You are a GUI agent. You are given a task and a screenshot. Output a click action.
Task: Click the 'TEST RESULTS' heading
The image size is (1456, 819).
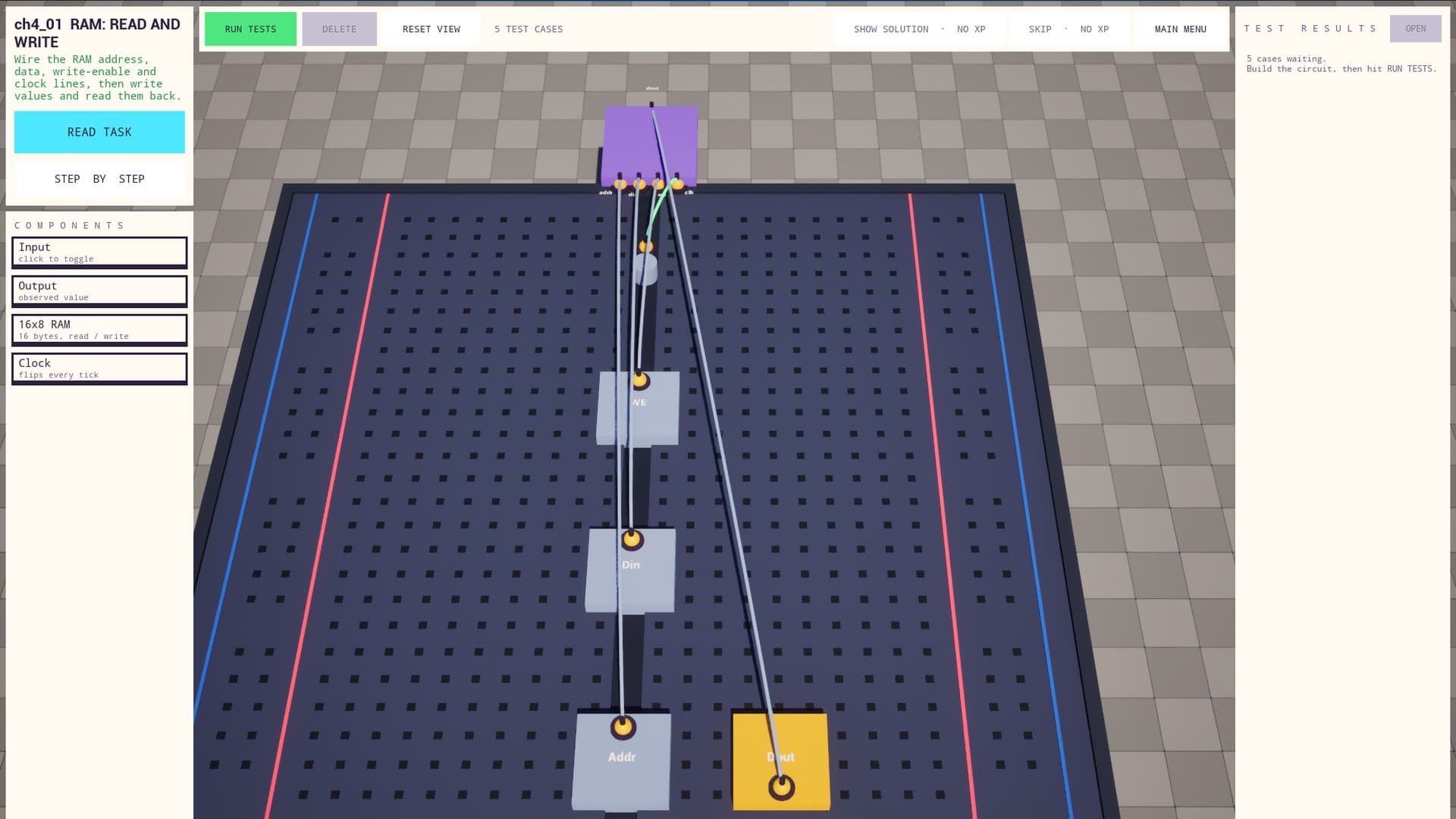pyautogui.click(x=1310, y=28)
